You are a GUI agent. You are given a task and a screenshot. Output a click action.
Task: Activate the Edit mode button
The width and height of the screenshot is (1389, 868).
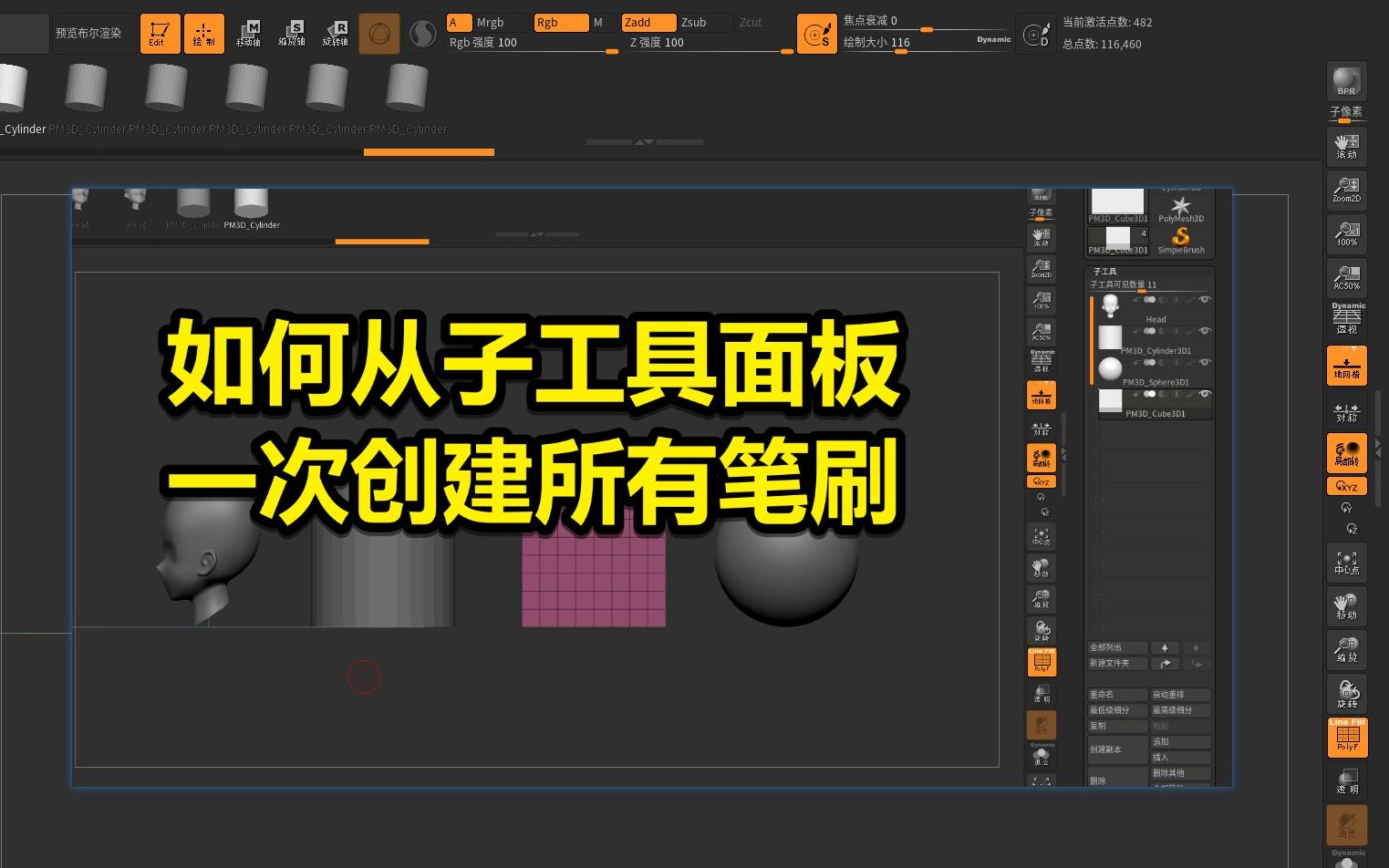[x=160, y=34]
